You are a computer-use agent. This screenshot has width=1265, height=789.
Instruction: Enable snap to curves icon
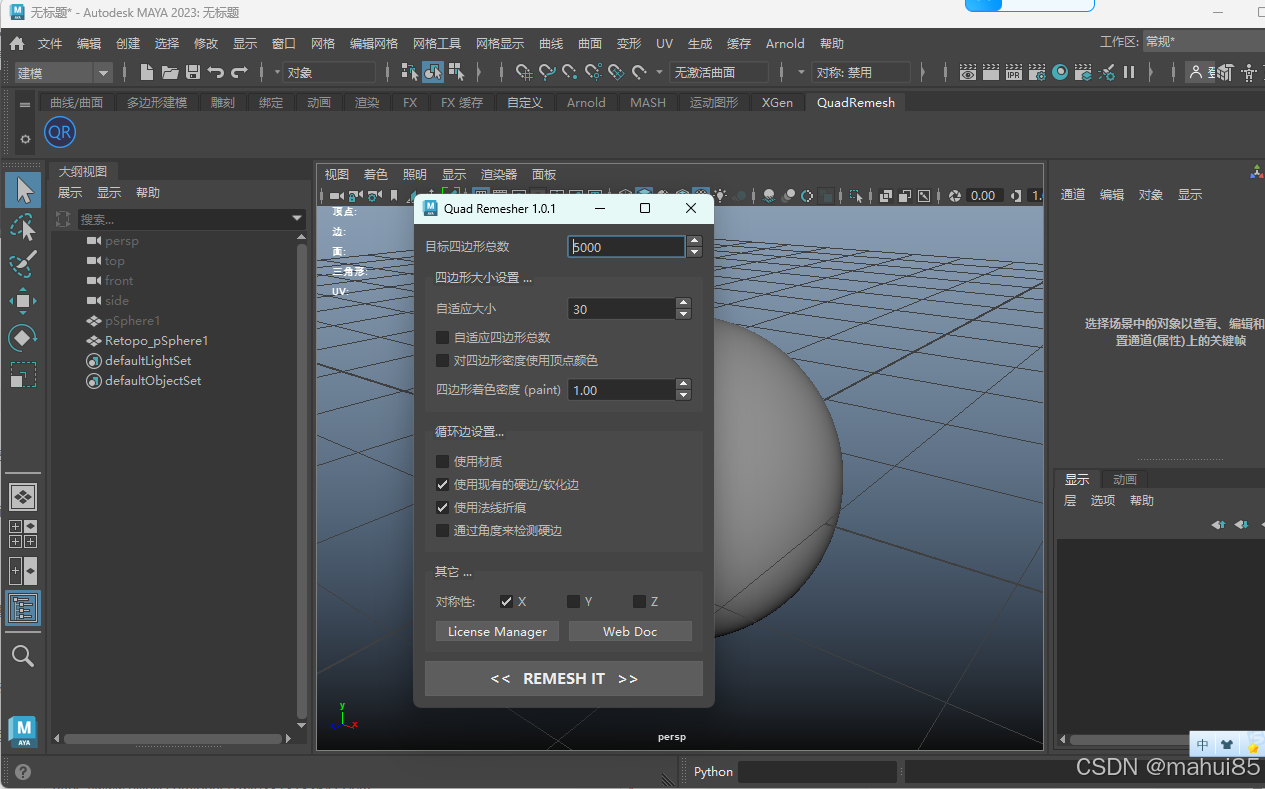click(547, 72)
